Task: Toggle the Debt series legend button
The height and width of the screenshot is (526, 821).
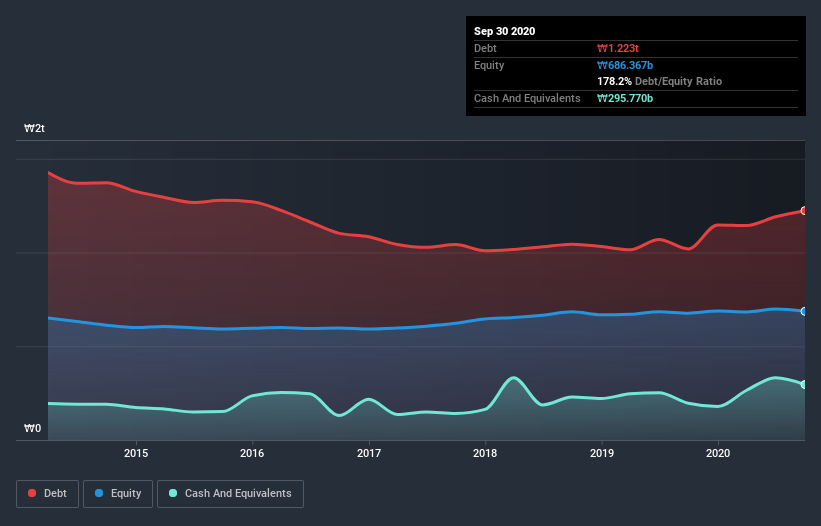Action: pyautogui.click(x=47, y=494)
